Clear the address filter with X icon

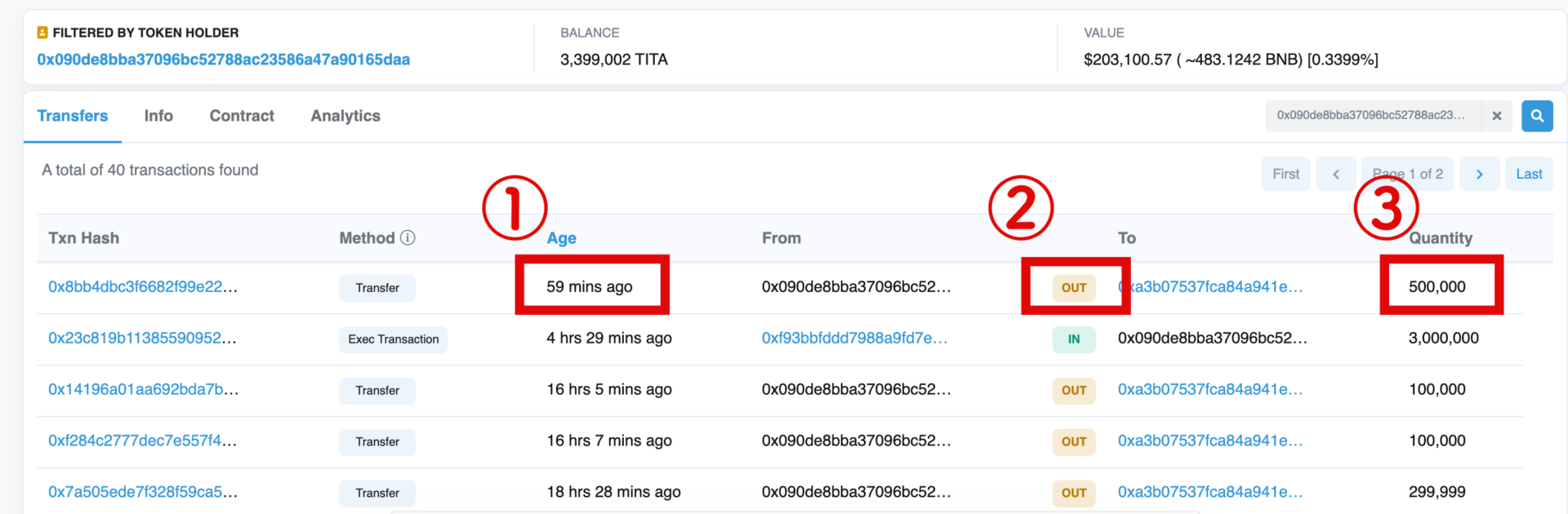[1497, 116]
